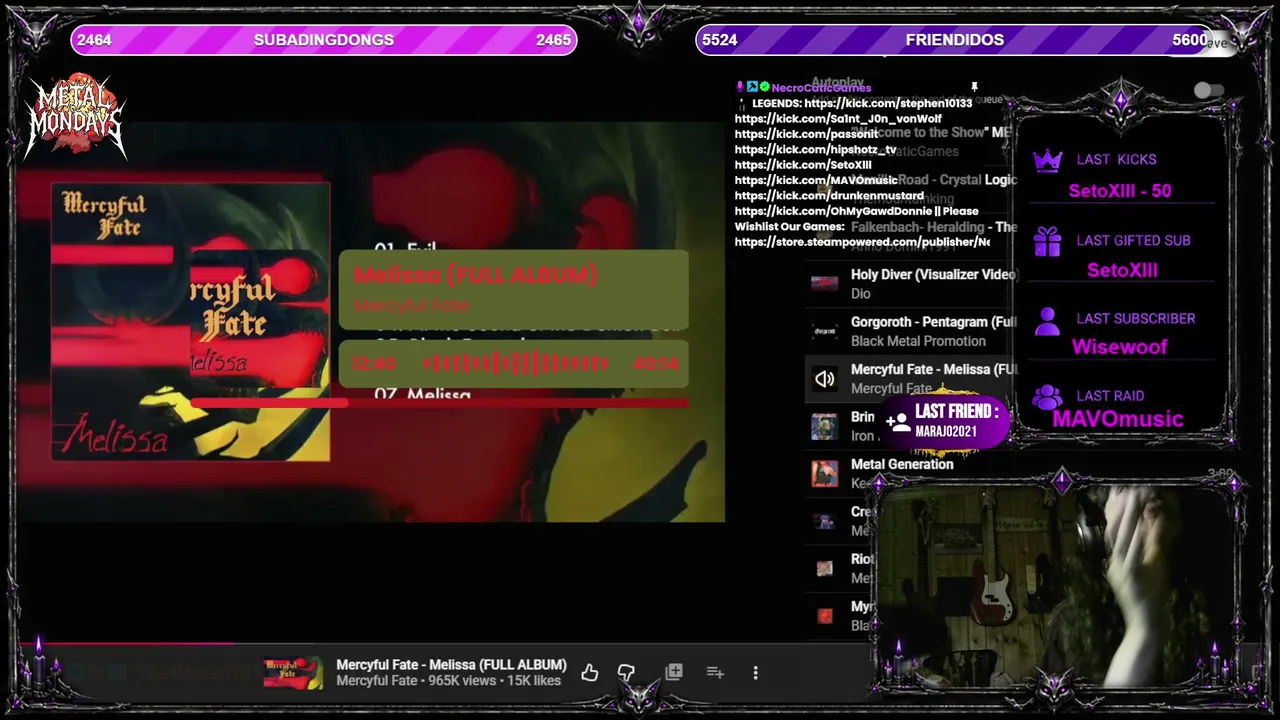
Task: Click the Metal Generation queue thumbnail
Action: tap(825, 473)
